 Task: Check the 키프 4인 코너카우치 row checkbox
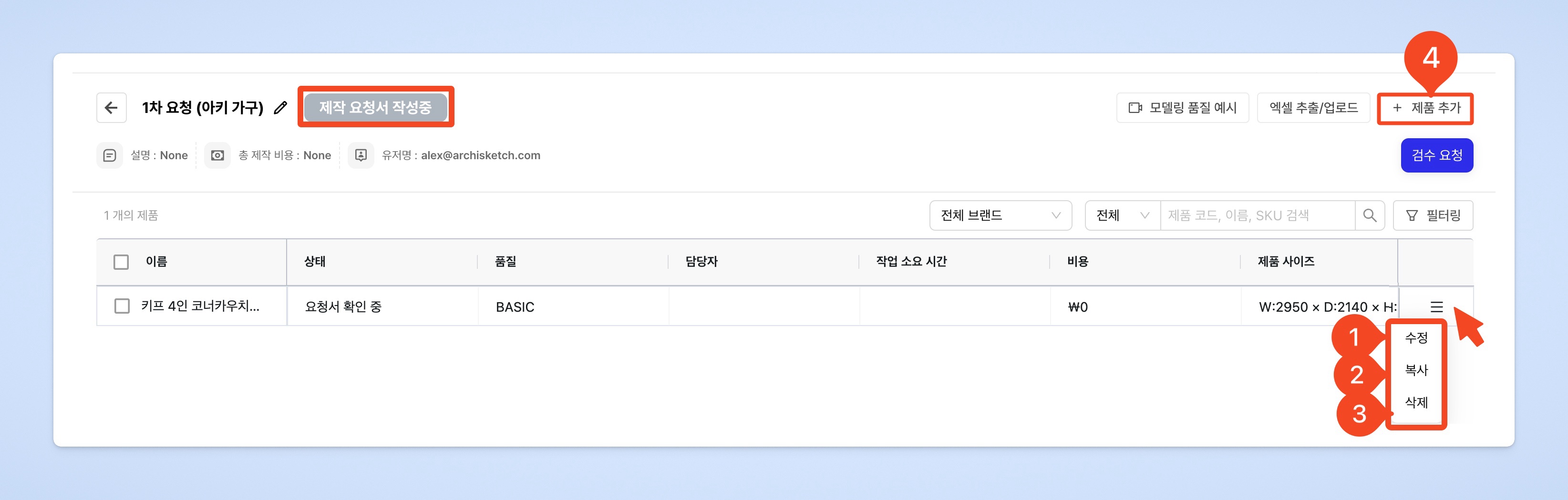pyautogui.click(x=122, y=306)
